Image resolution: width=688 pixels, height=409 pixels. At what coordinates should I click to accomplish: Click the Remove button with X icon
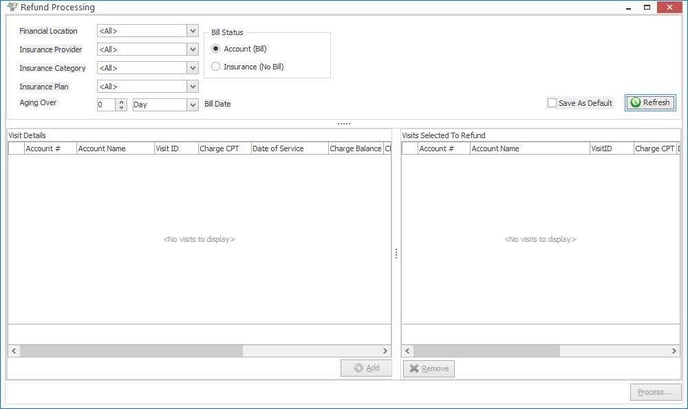[428, 369]
